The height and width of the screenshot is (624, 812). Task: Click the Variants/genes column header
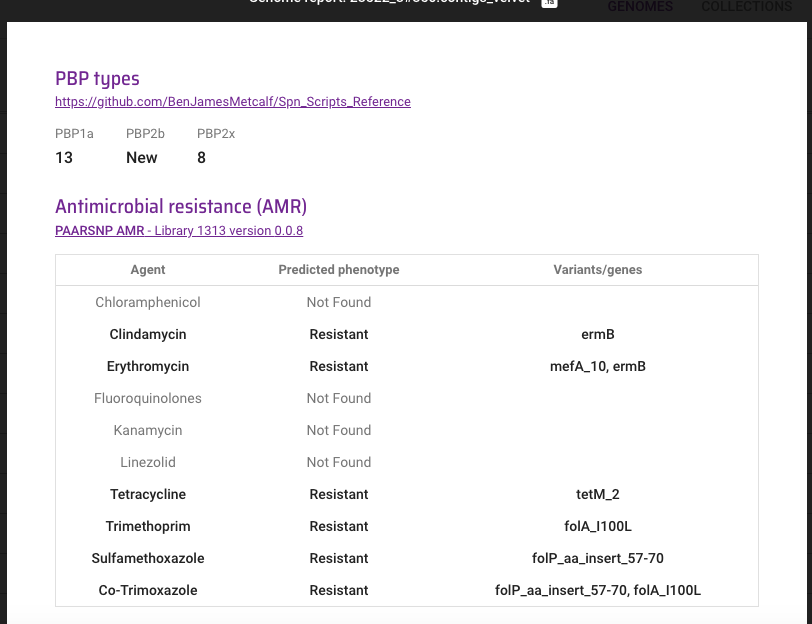coord(598,270)
